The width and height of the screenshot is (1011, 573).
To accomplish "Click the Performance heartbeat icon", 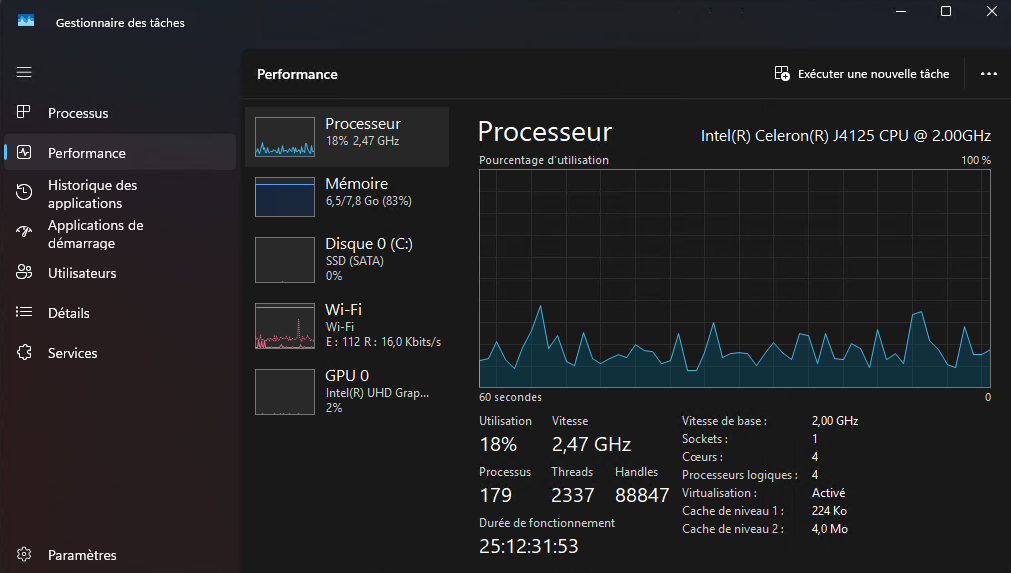I will pyautogui.click(x=24, y=152).
